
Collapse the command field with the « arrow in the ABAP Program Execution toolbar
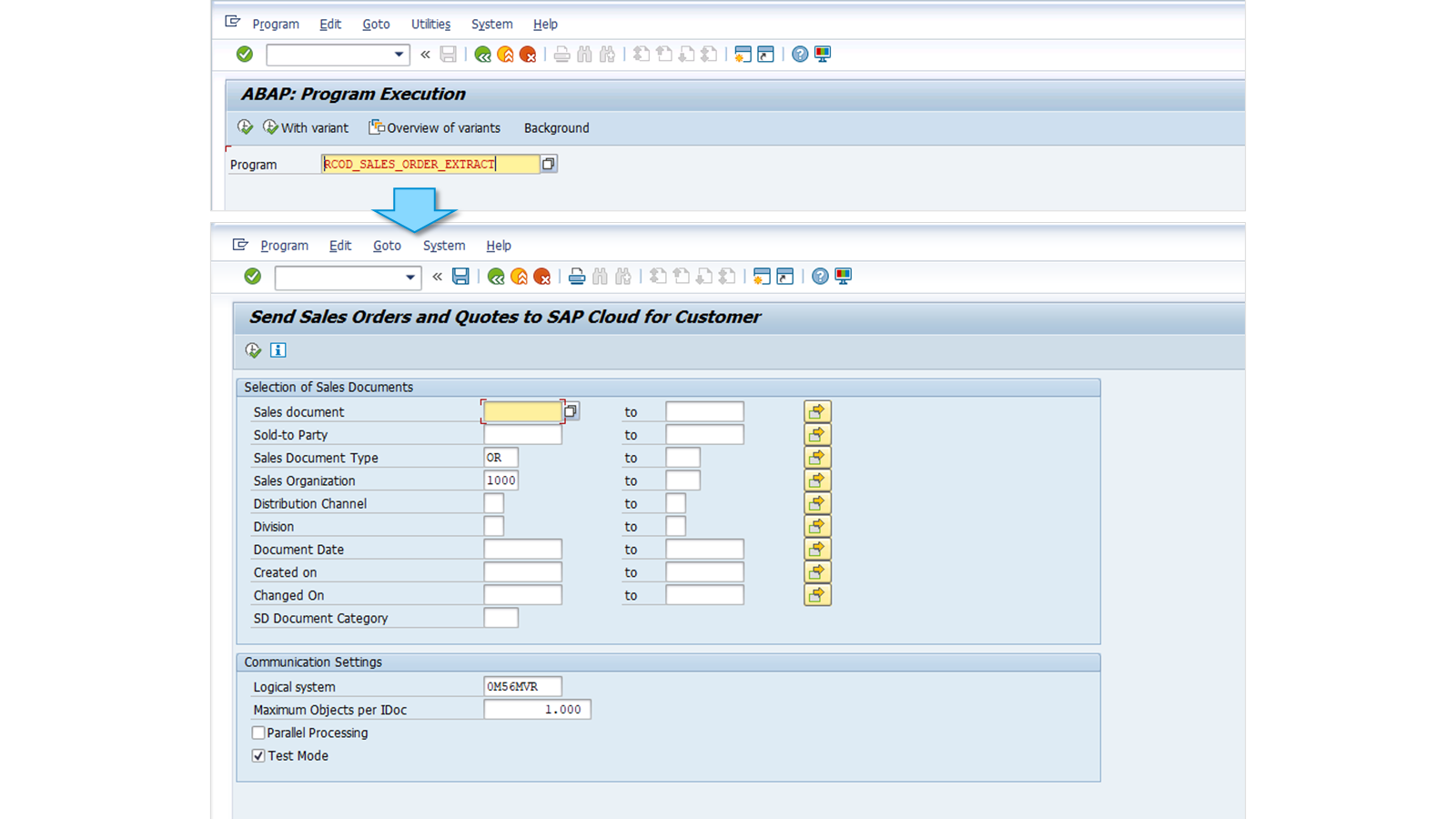tap(425, 55)
